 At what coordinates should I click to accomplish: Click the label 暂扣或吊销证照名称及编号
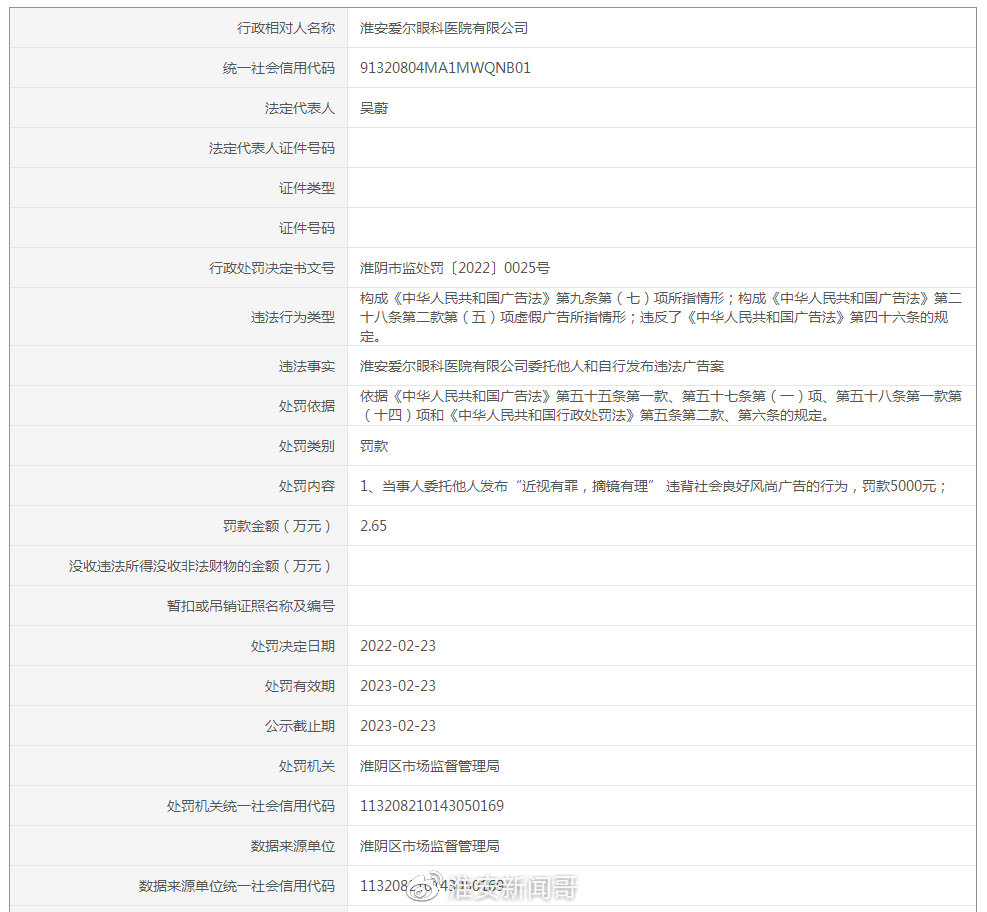pyautogui.click(x=251, y=606)
